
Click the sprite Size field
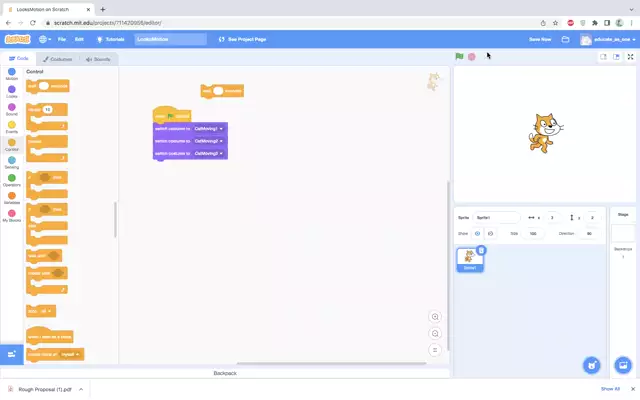click(533, 233)
